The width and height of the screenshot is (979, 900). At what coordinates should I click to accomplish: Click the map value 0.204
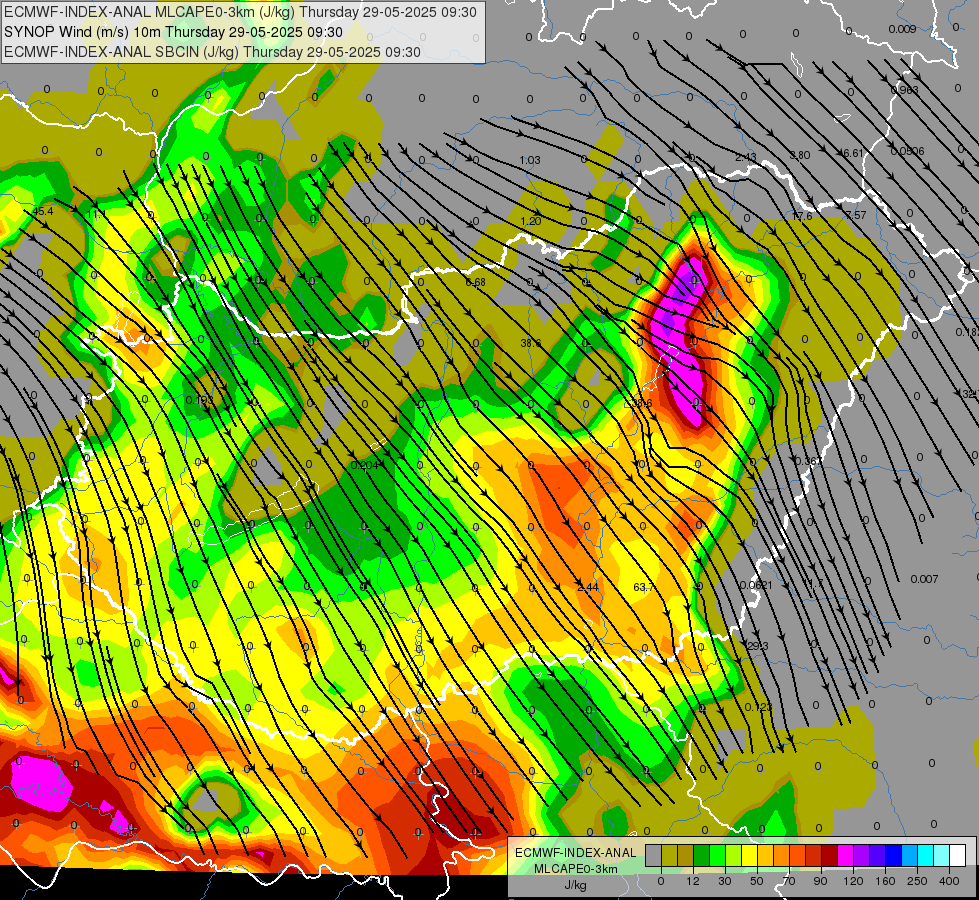click(365, 465)
